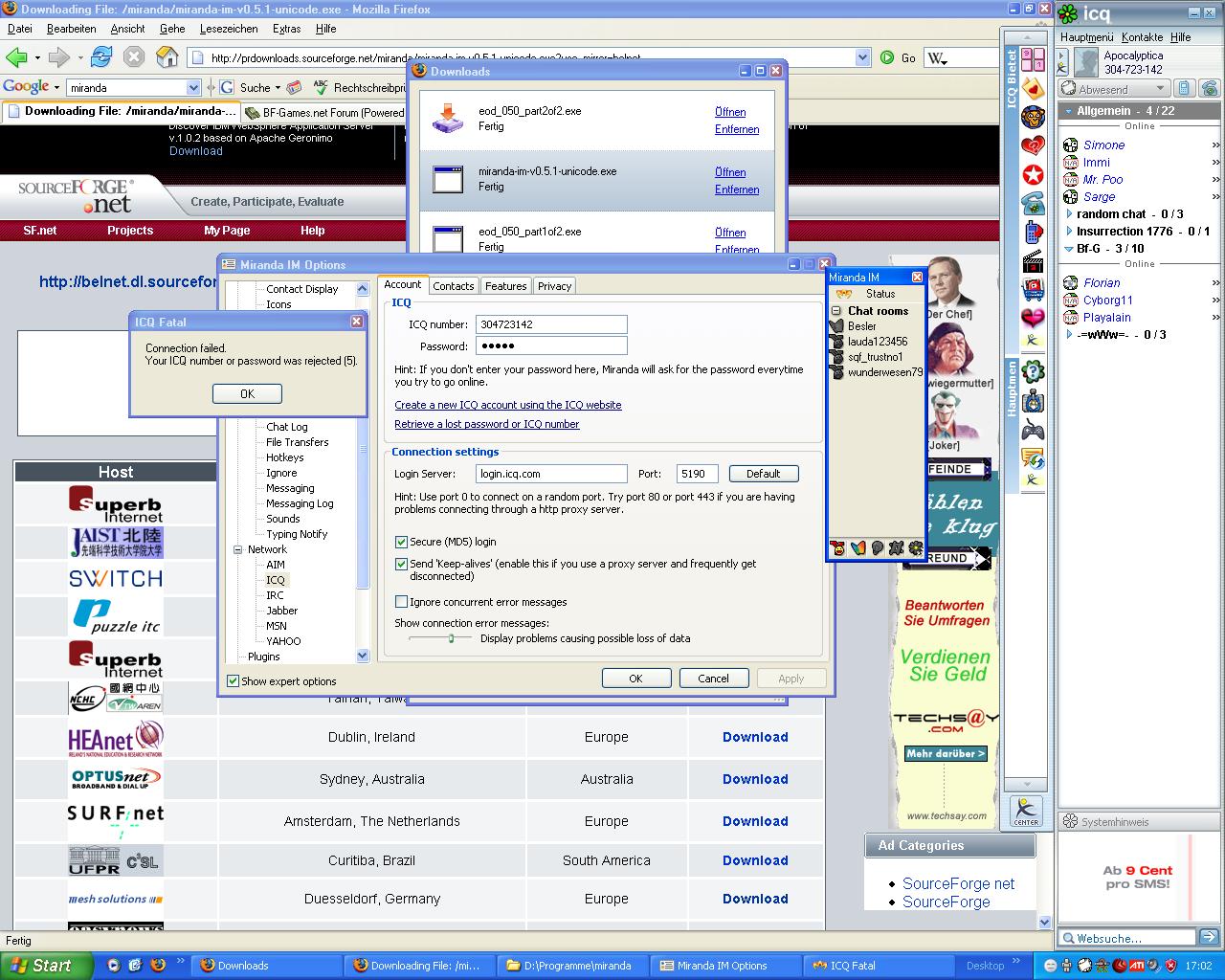Screen dimensions: 1225x980
Task: Open the Google search box dropdown
Action: click(193, 87)
